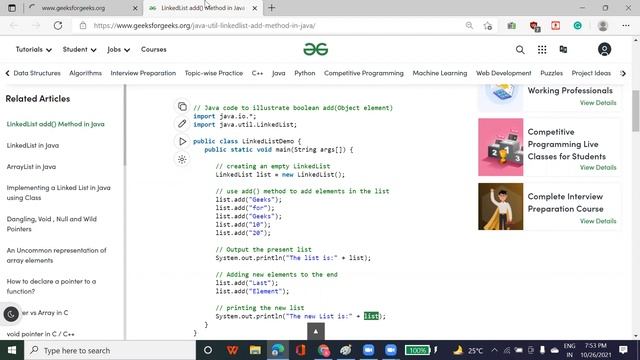Click Complete Interview Preparation course thumbnail

(x=500, y=206)
